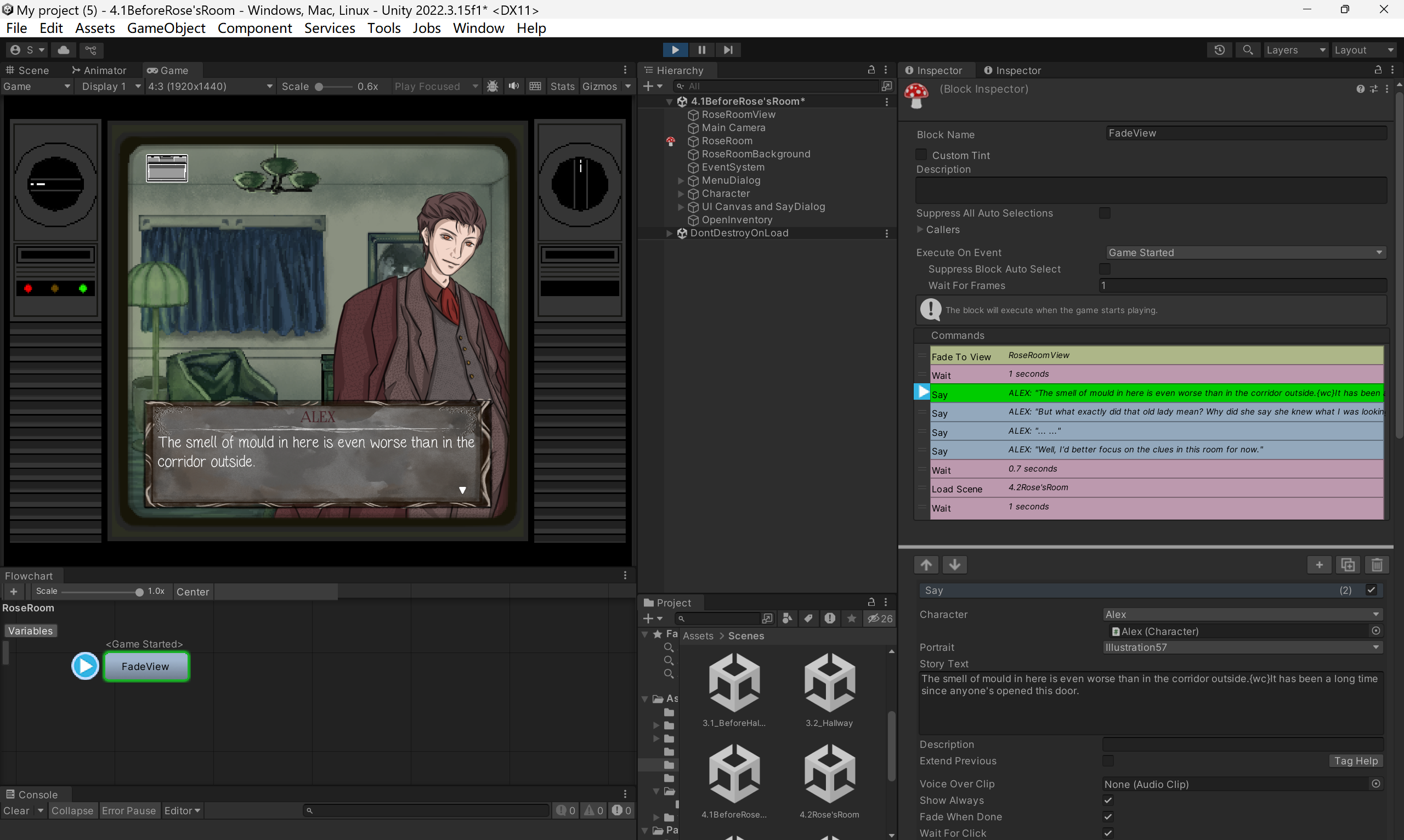The image size is (1404, 840).
Task: Switch to the Scene tab
Action: (x=27, y=70)
